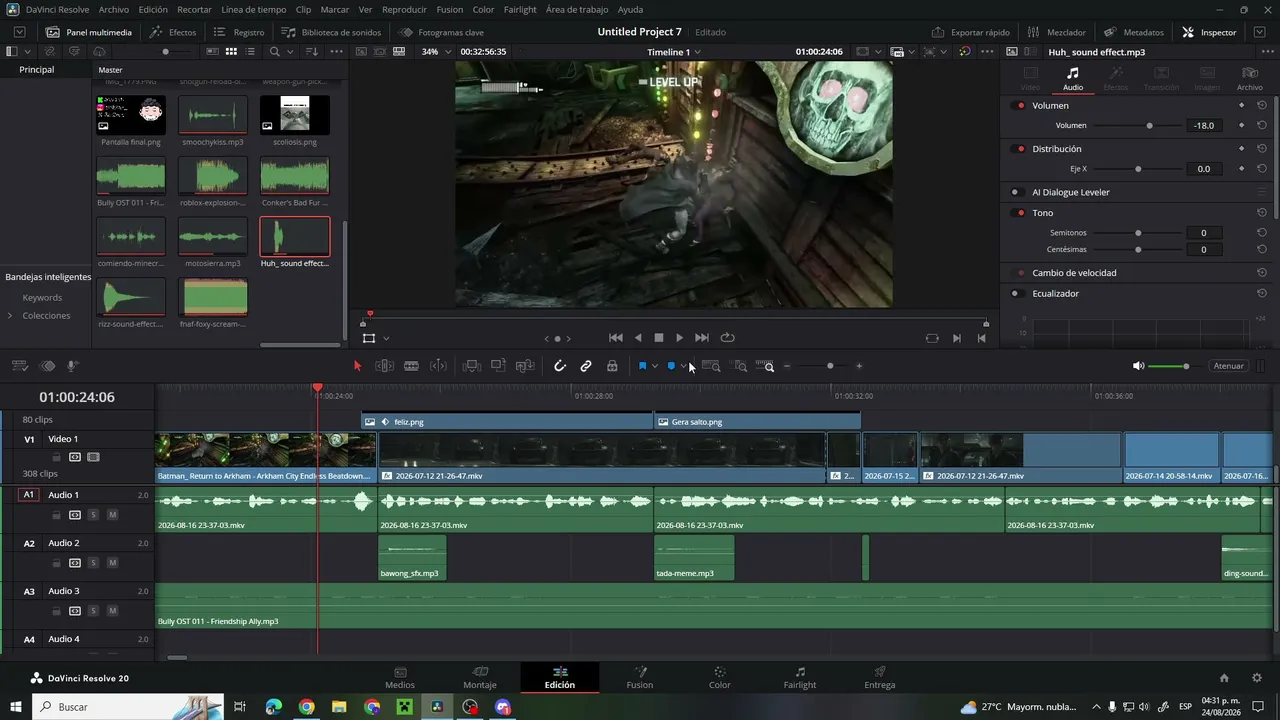The width and height of the screenshot is (1280, 720).
Task: Add keyframe for Eje X
Action: [x=1242, y=169]
